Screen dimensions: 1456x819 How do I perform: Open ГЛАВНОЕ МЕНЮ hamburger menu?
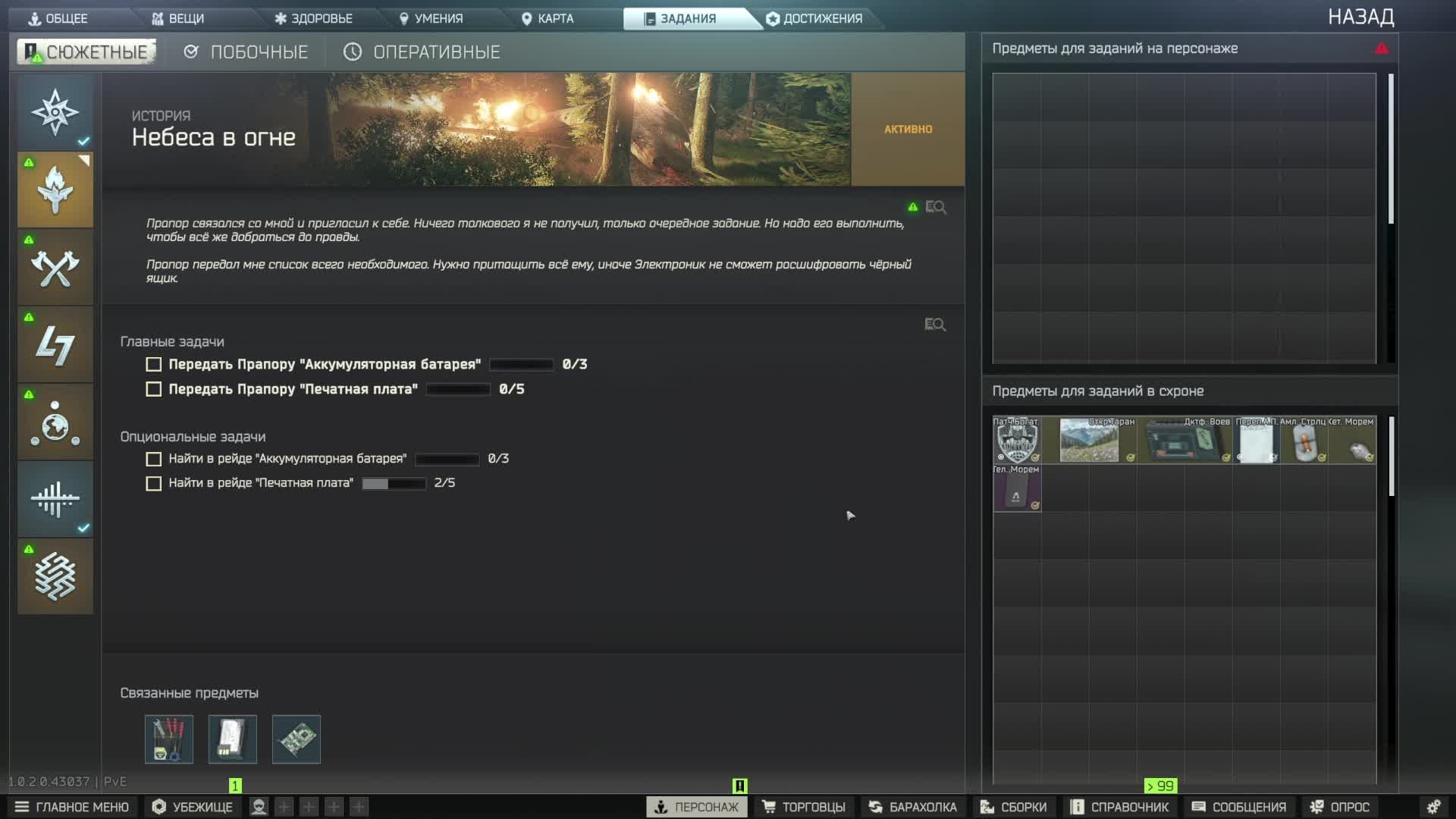pos(72,807)
